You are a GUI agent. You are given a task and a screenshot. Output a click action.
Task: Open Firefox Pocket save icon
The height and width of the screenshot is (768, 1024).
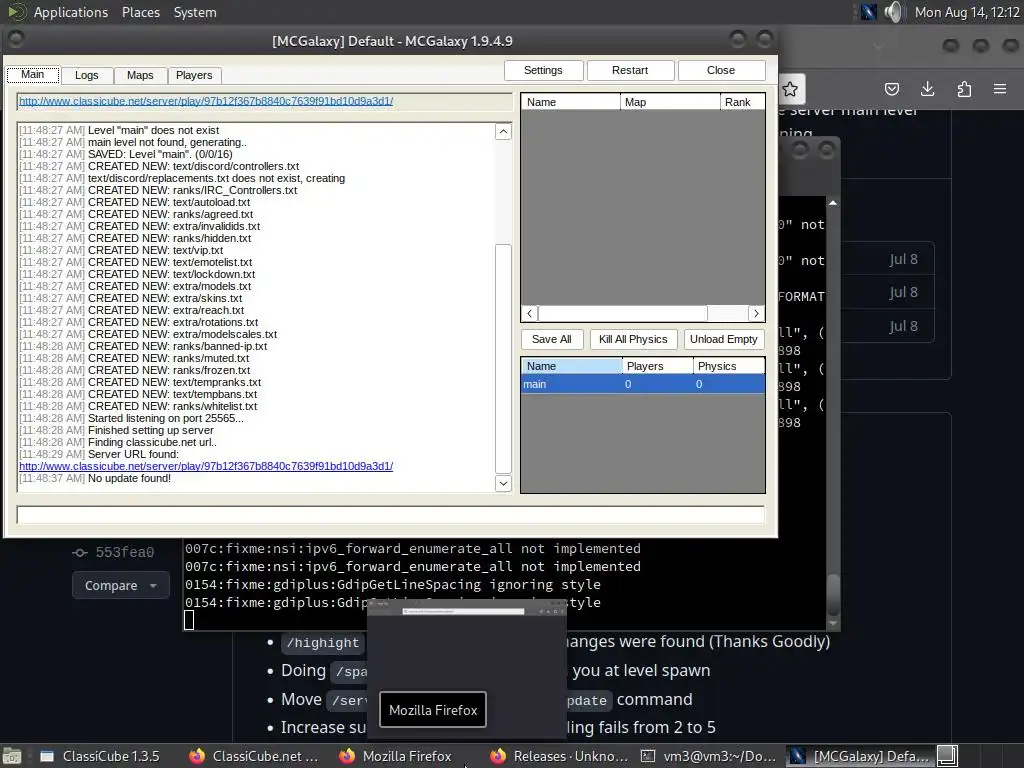(892, 89)
